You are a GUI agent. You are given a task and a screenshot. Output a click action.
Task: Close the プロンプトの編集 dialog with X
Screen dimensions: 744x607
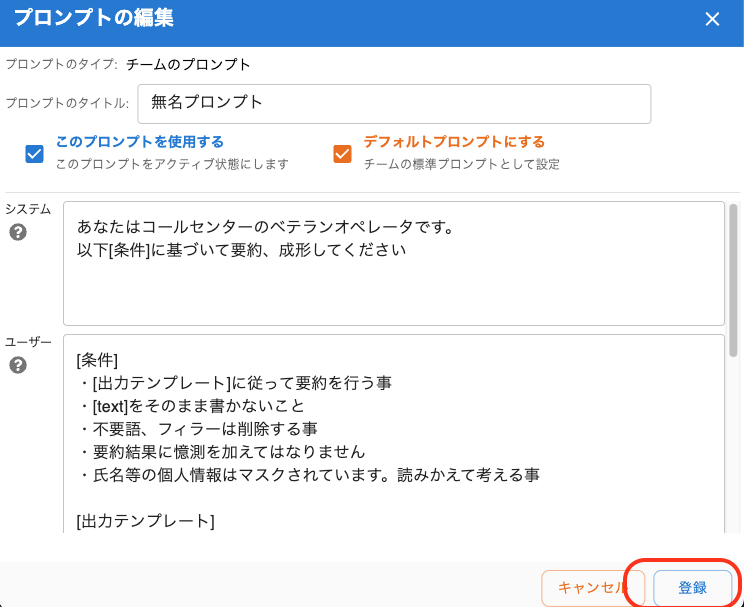712,19
